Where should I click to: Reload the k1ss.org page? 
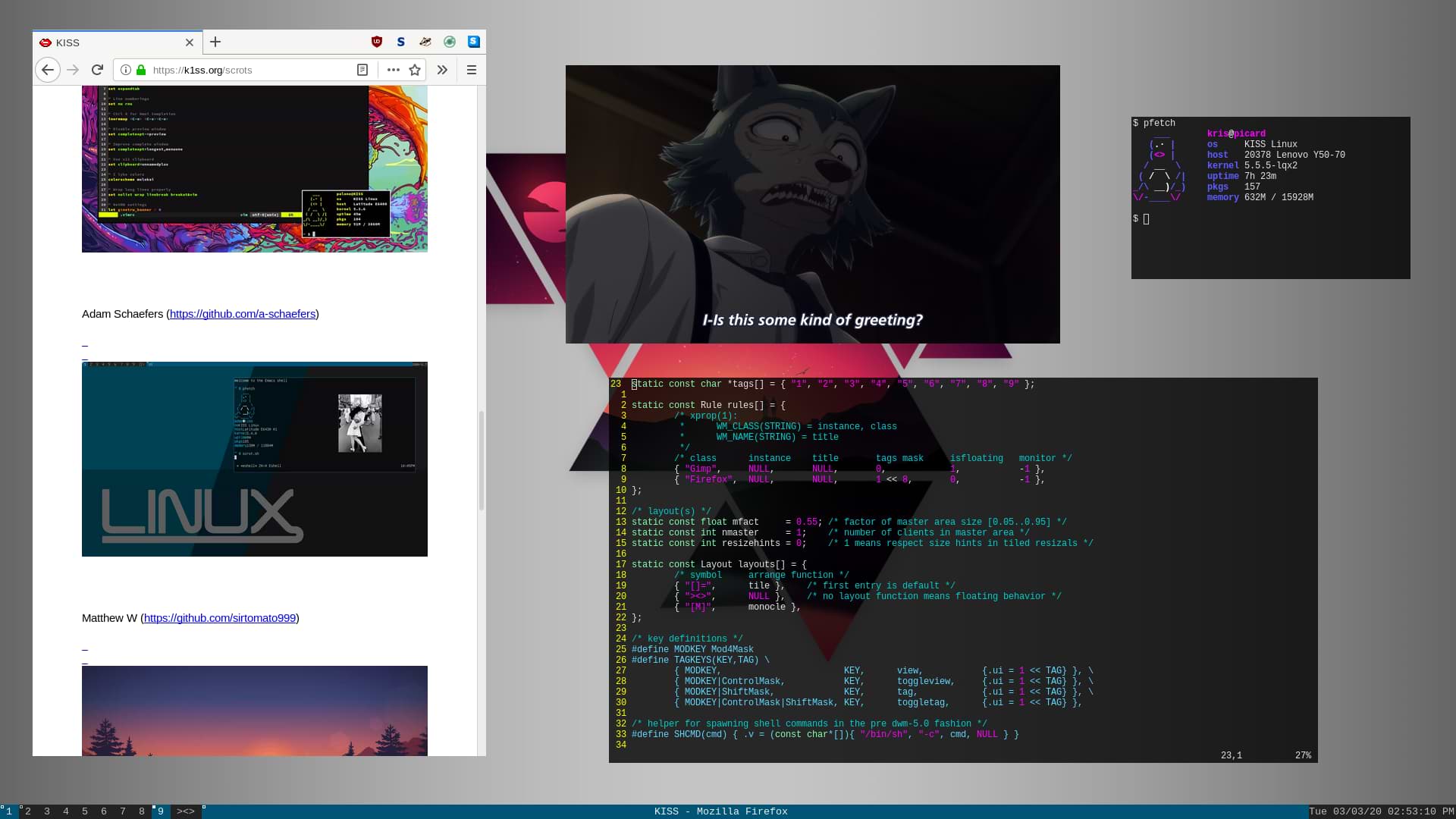pos(97,70)
